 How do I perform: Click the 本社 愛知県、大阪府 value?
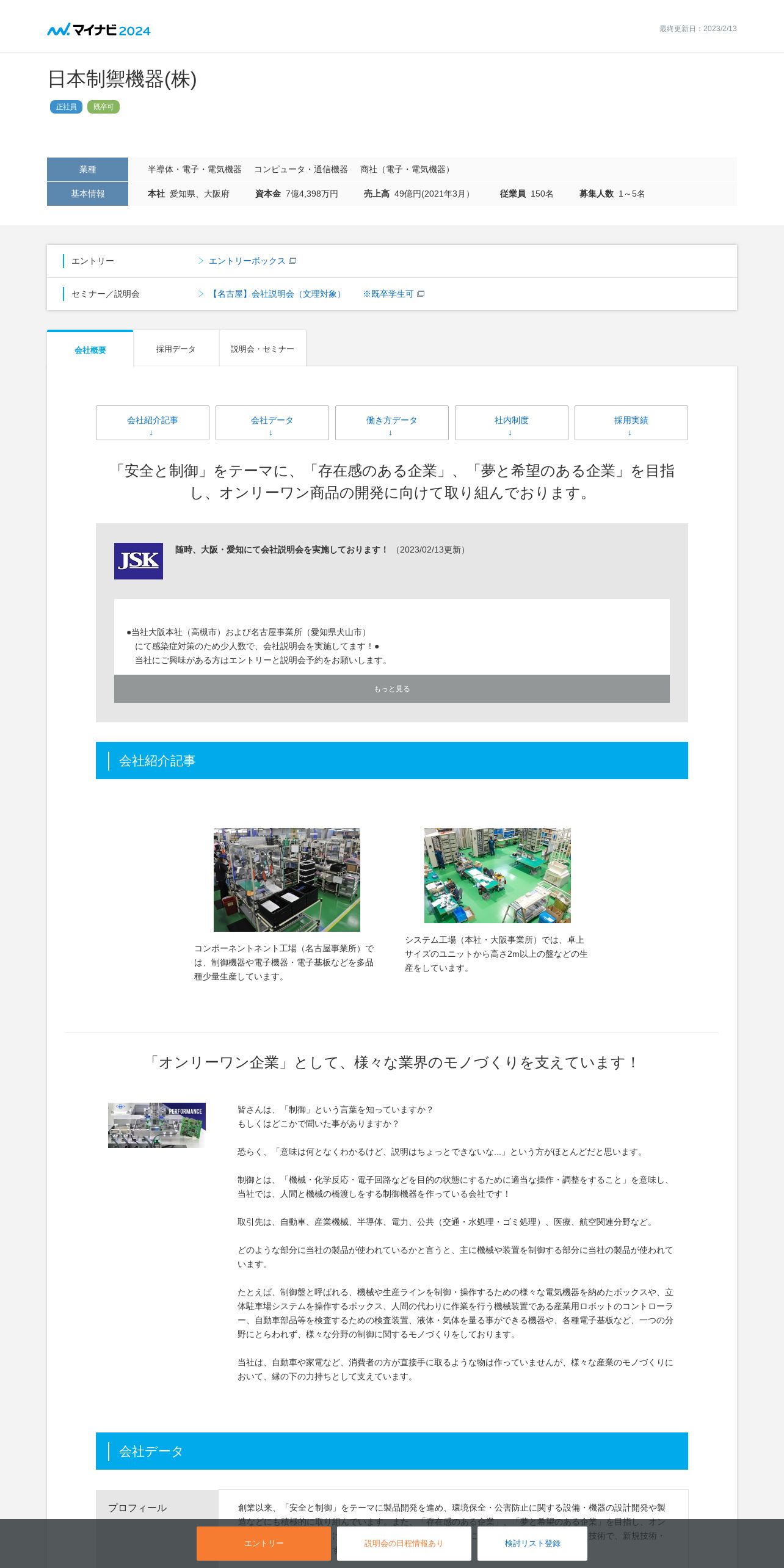pyautogui.click(x=189, y=194)
